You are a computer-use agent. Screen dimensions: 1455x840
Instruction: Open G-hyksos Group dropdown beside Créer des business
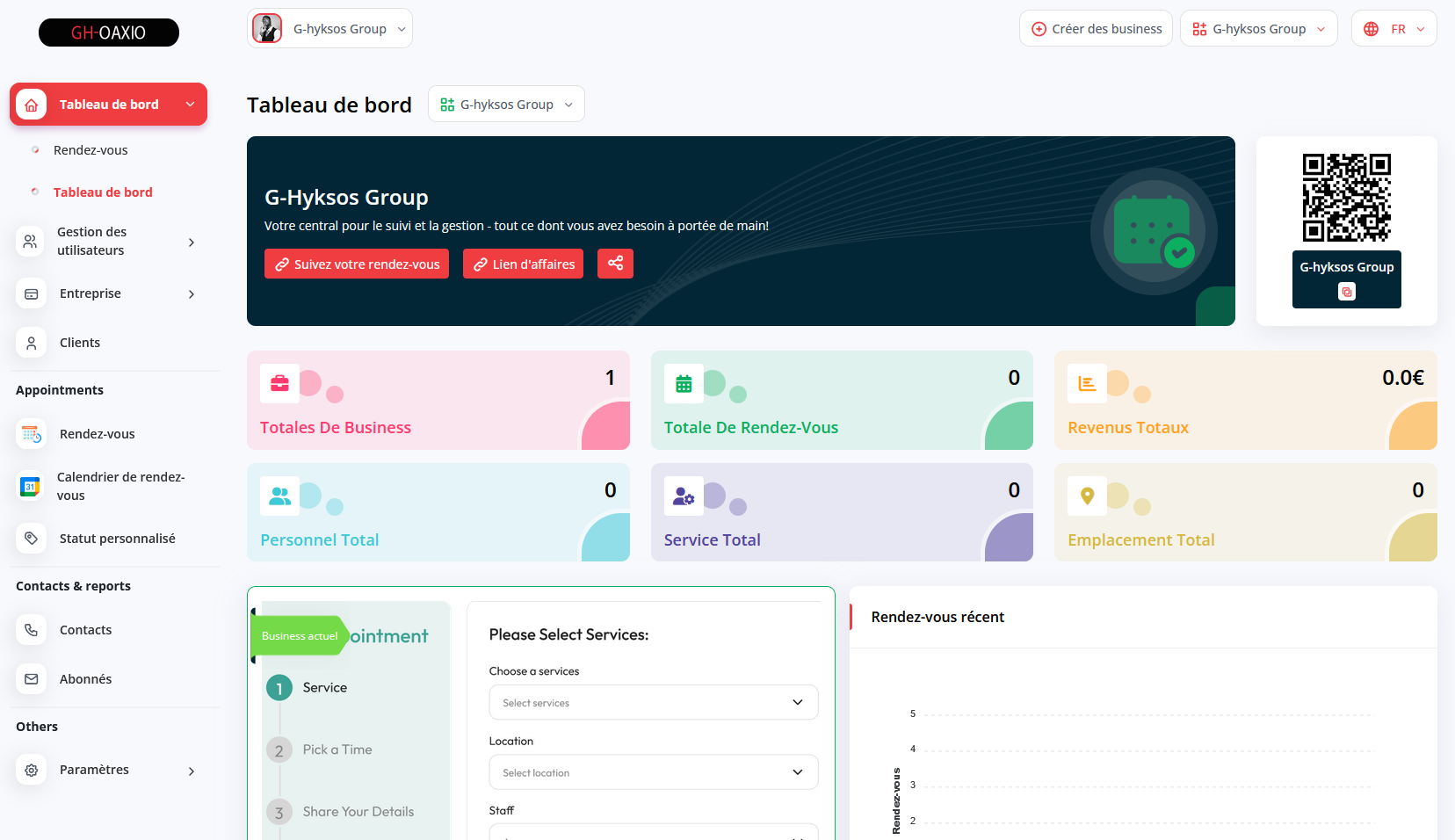1258,29
